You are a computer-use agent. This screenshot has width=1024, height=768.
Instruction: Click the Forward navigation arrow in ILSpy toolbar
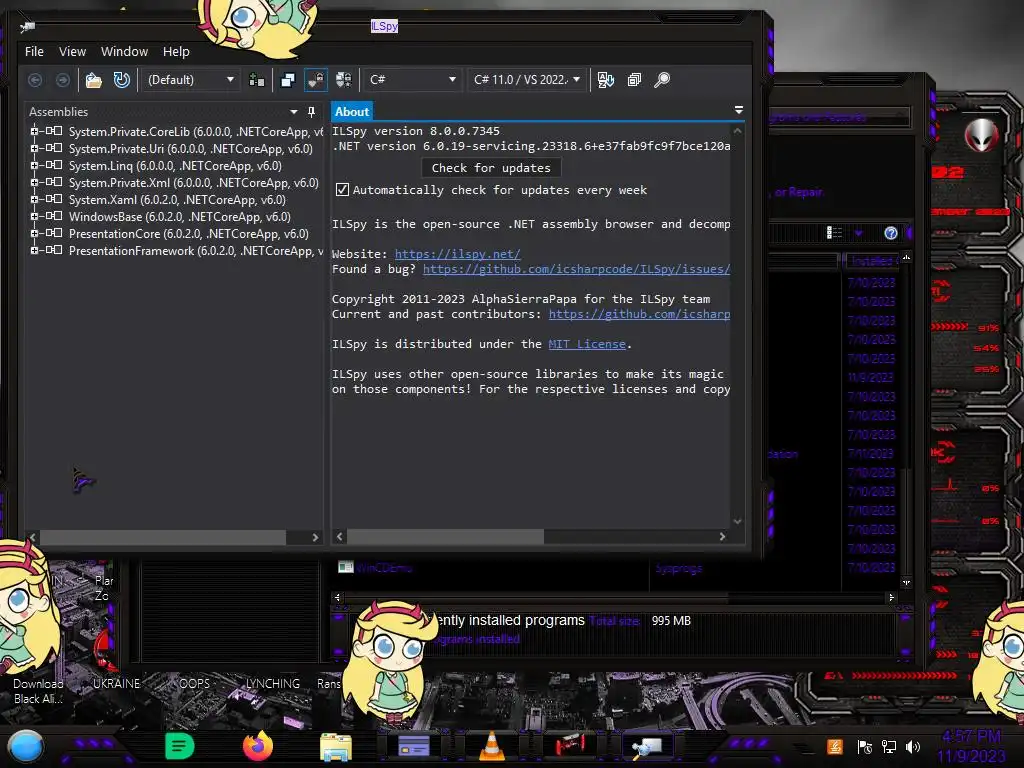(63, 80)
